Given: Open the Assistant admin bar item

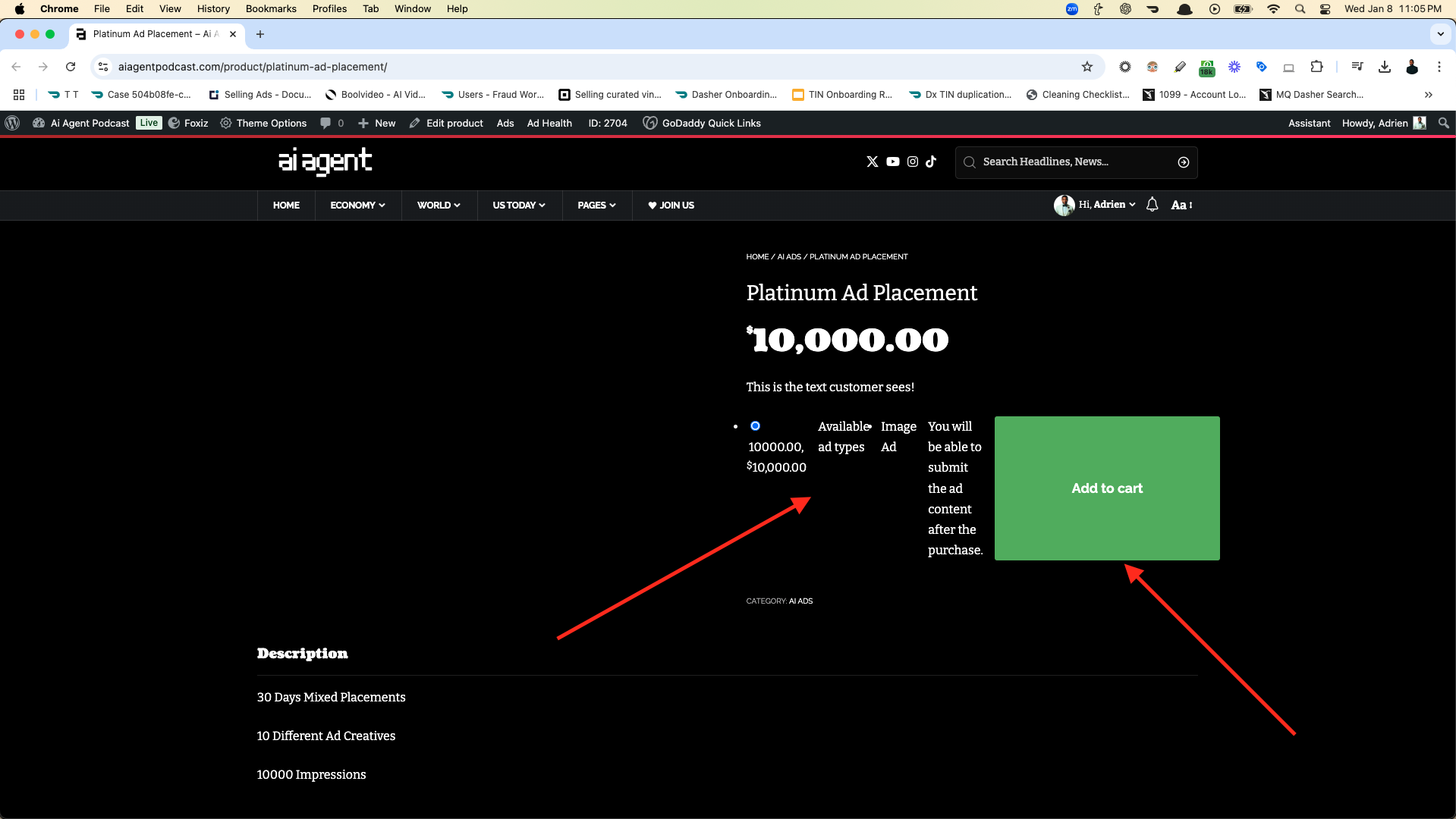Looking at the screenshot, I should click(x=1309, y=123).
